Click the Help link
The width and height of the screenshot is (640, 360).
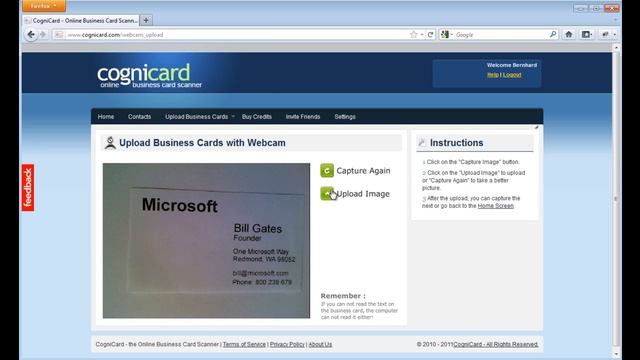click(x=493, y=75)
